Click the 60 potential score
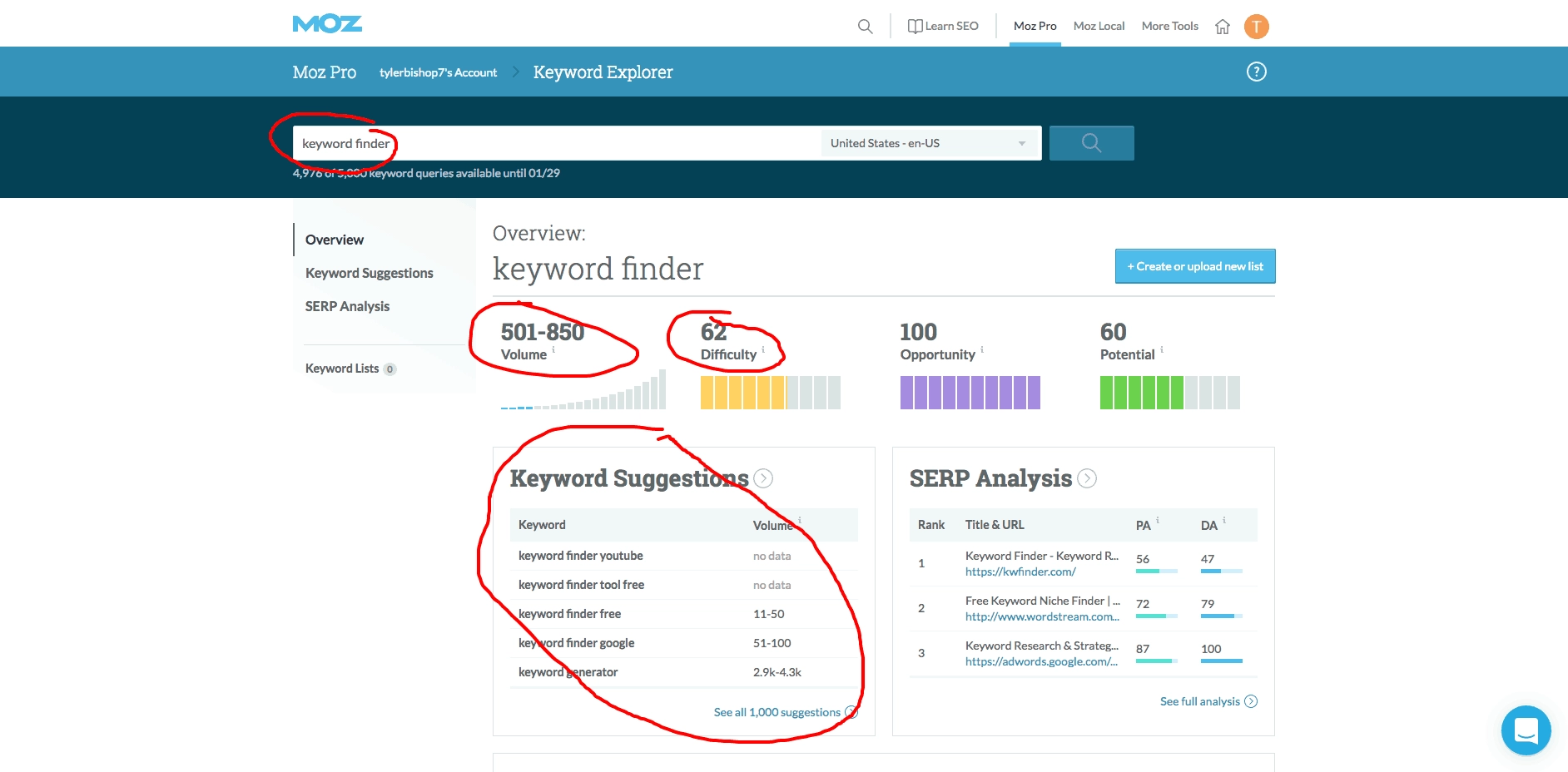The height and width of the screenshot is (772, 1568). point(1113,332)
